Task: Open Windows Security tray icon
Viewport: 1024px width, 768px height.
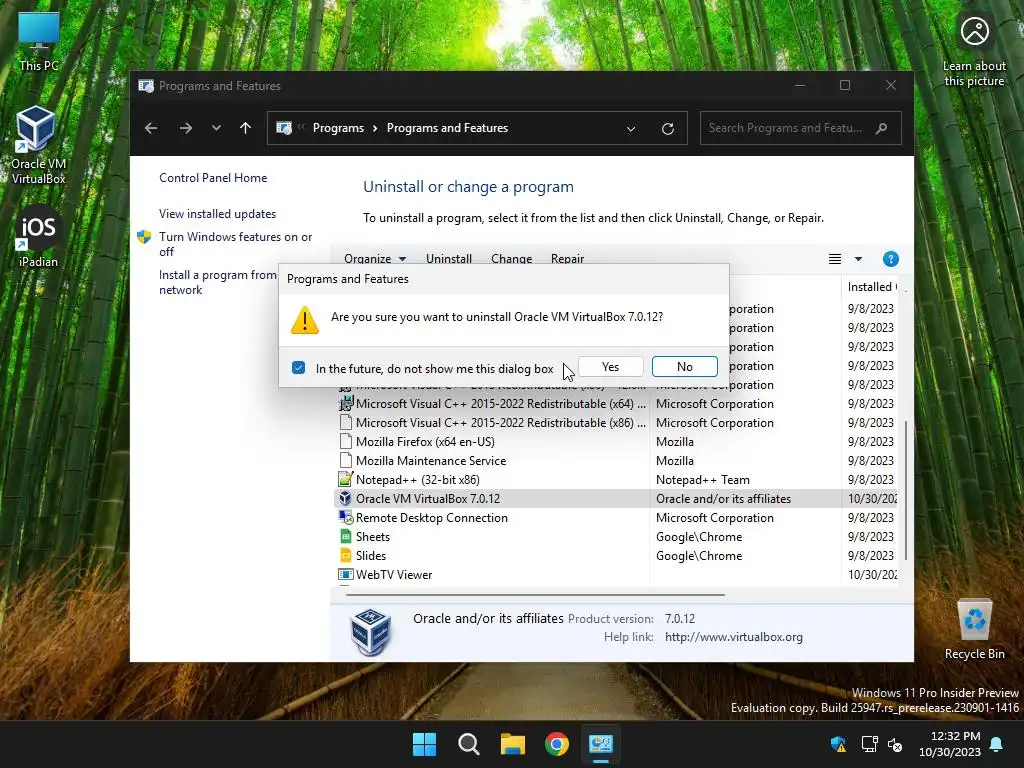Action: tap(839, 744)
